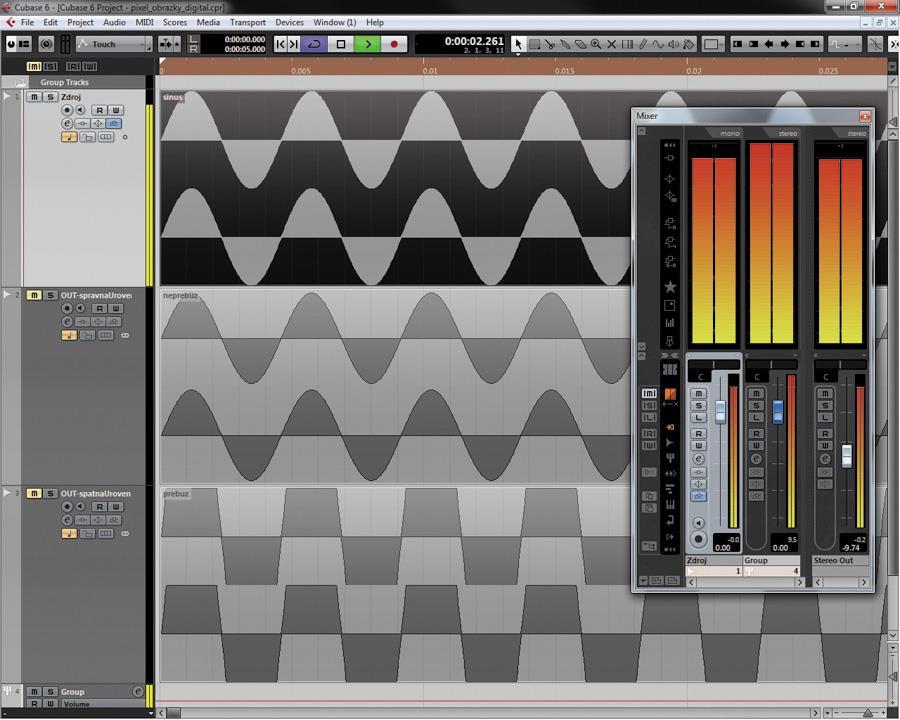900x720 pixels.
Task: Select the Object Selection arrow tool
Action: click(518, 44)
